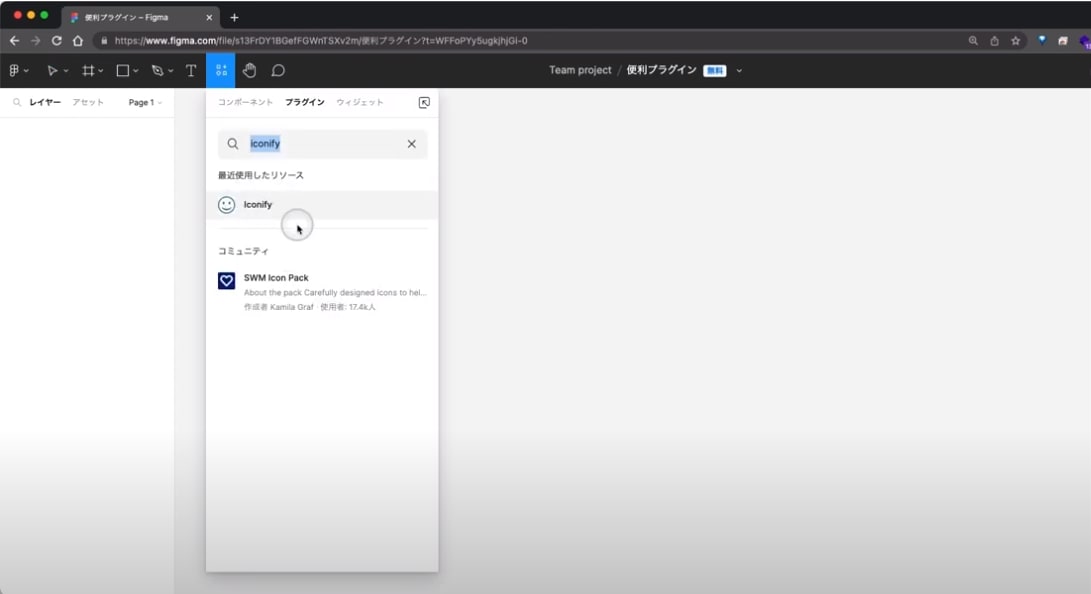The height and width of the screenshot is (594, 1091).
Task: Reload the Figma page
Action: click(x=56, y=40)
